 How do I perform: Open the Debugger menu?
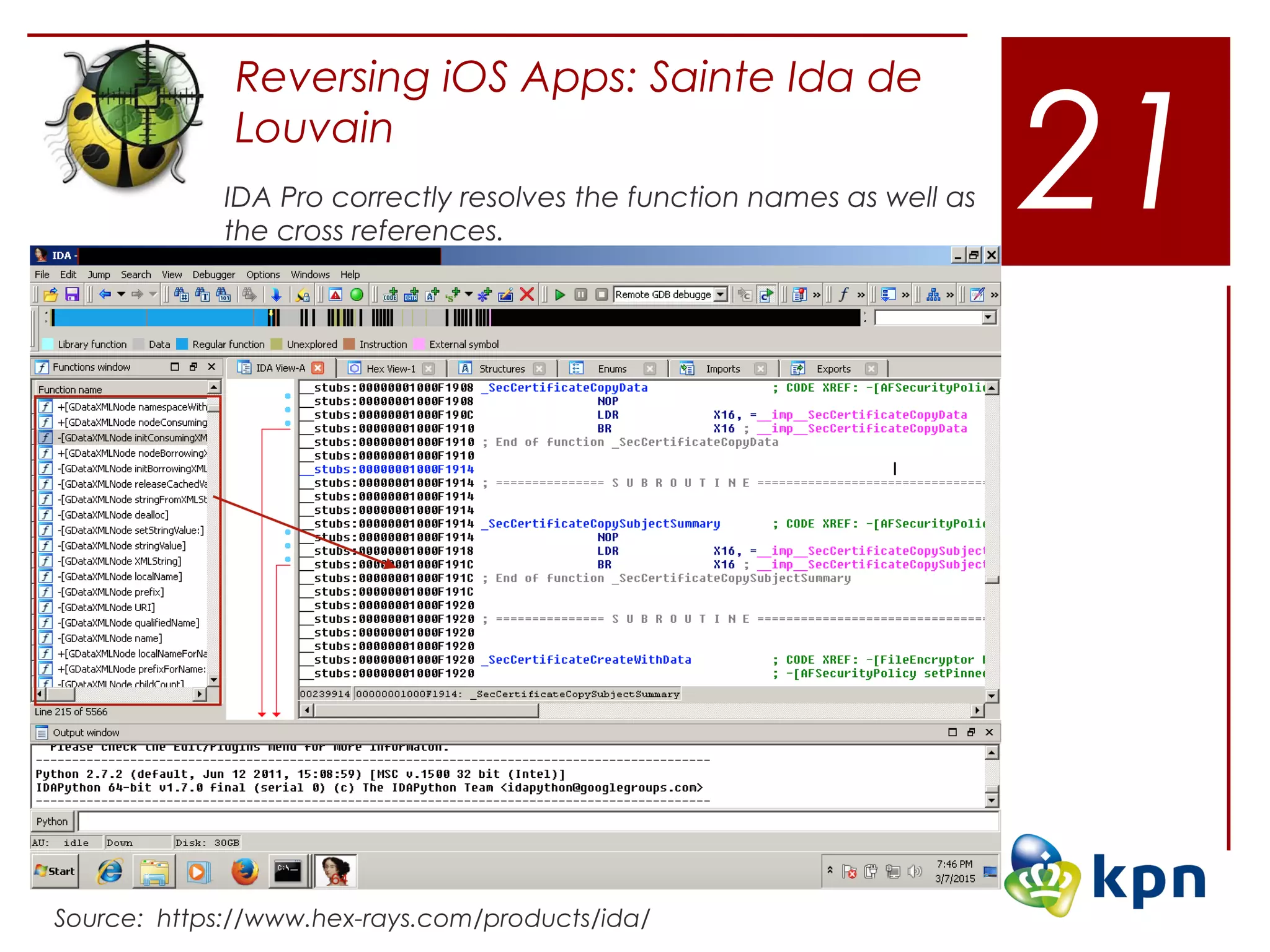click(214, 275)
